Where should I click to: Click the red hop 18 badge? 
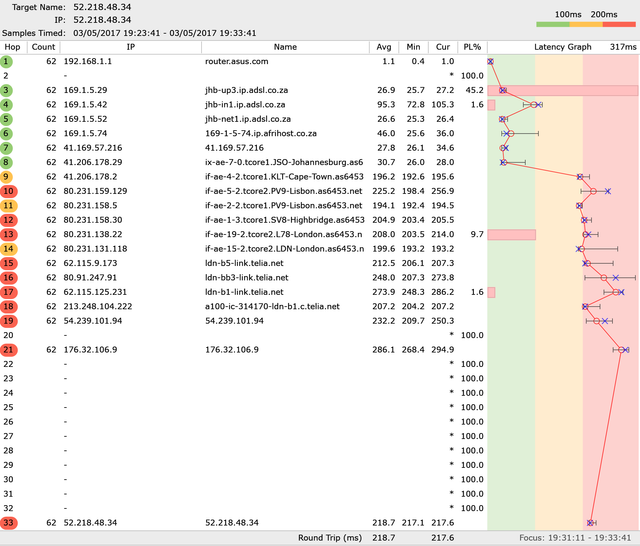8,306
